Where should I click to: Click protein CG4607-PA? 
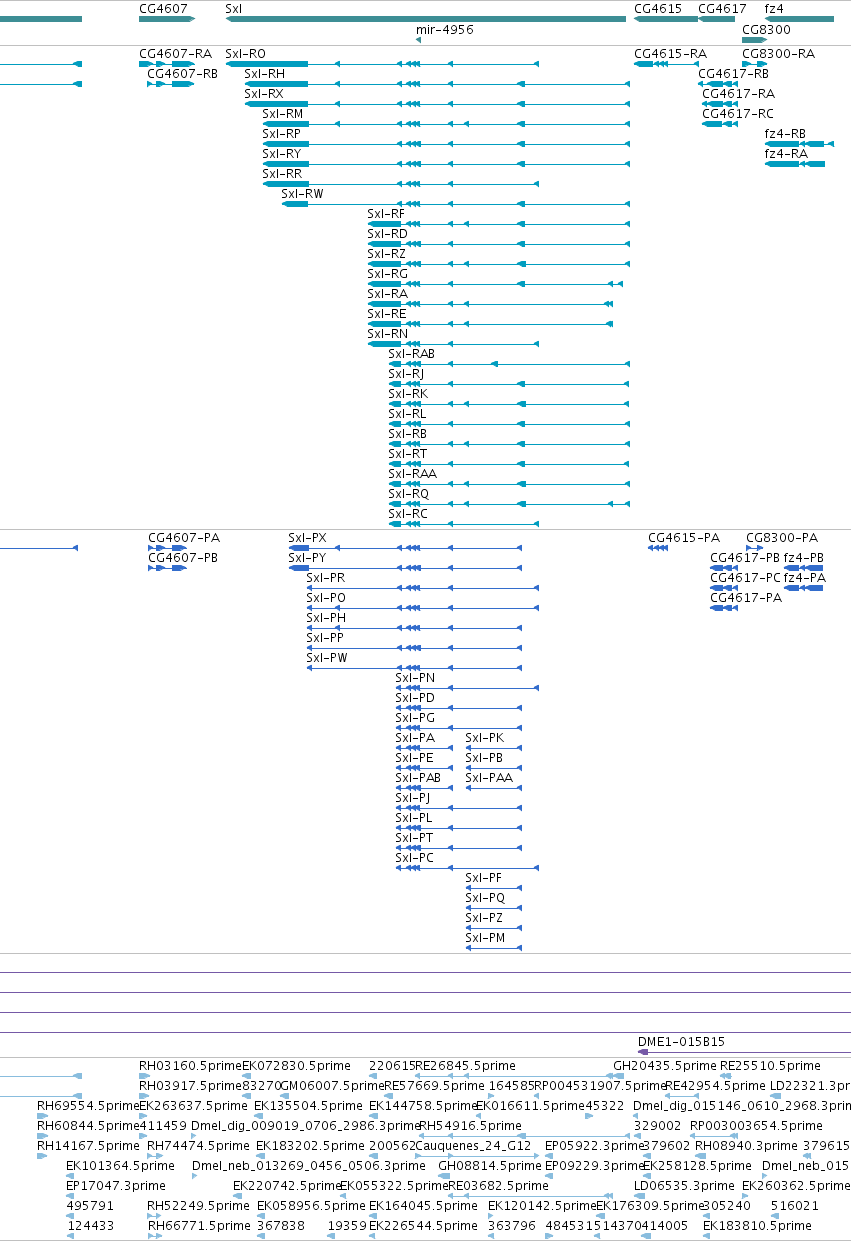pyautogui.click(x=184, y=537)
